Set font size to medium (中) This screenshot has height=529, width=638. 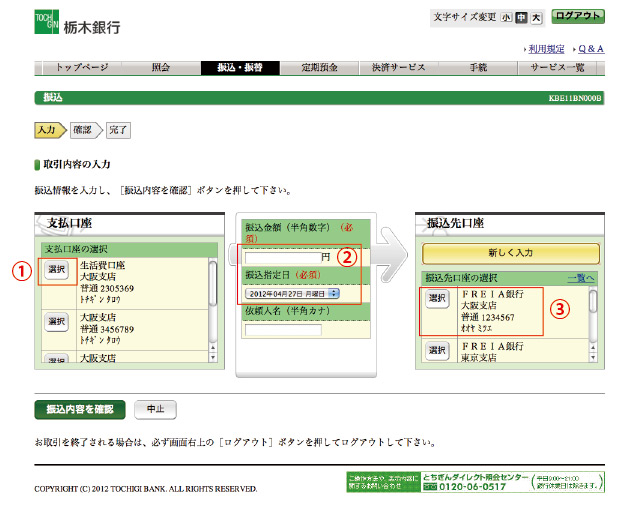521,17
